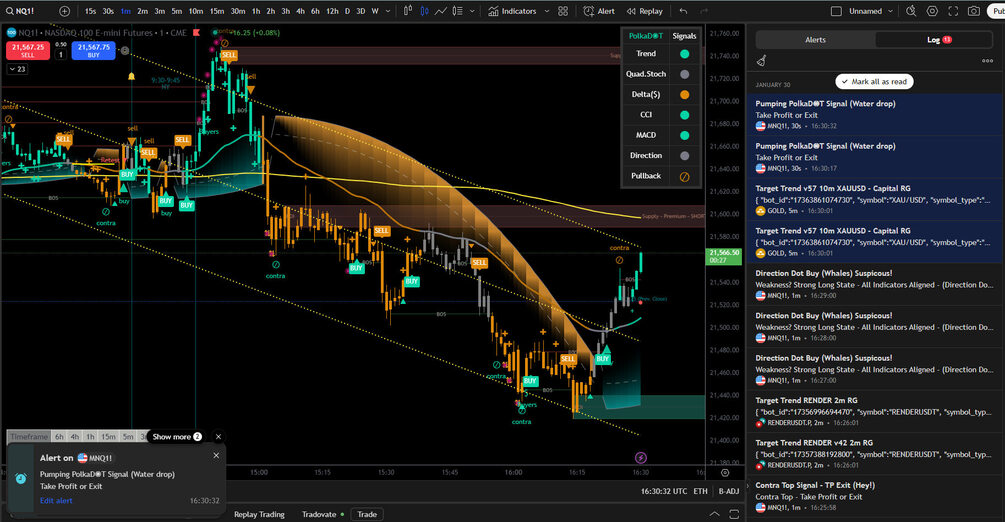This screenshot has width=1005, height=522.
Task: Click the purple lightning events icon on chart
Action: (x=640, y=457)
